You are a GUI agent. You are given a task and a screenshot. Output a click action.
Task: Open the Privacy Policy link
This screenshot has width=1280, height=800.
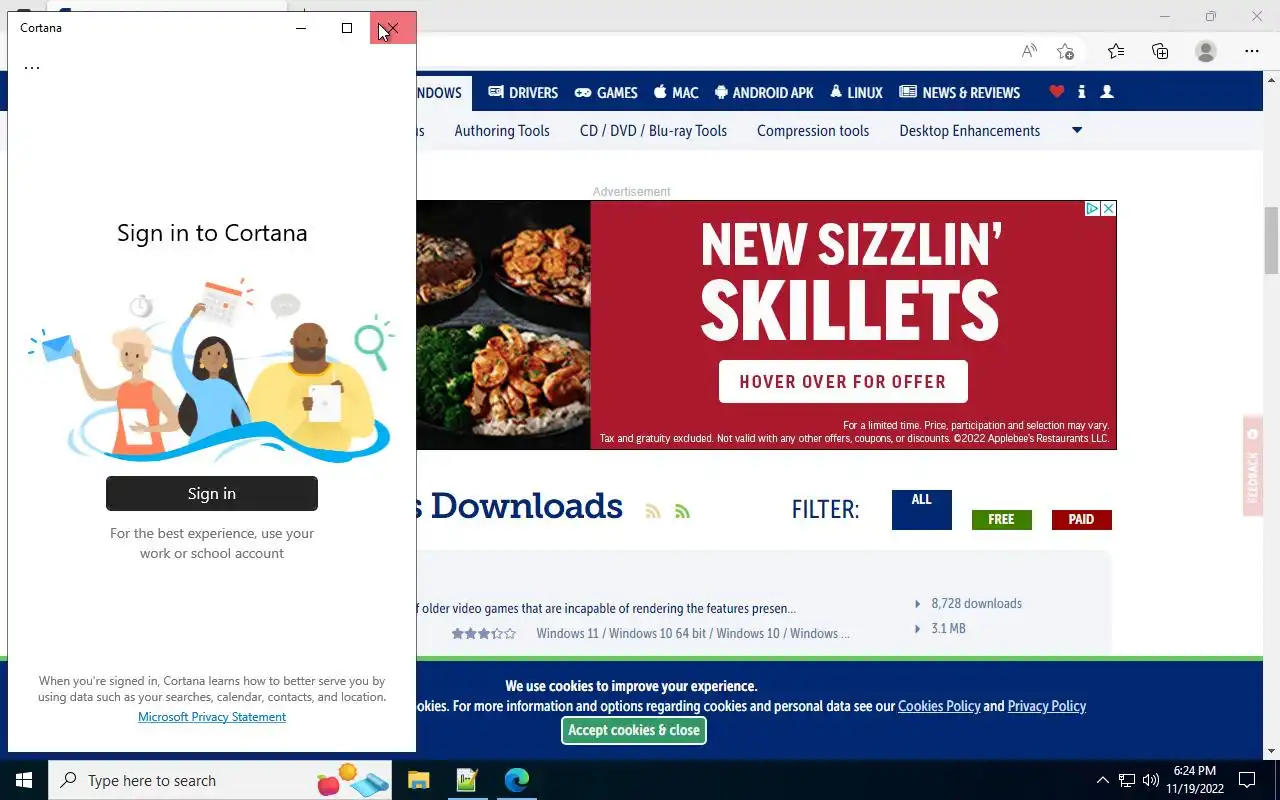click(1047, 706)
